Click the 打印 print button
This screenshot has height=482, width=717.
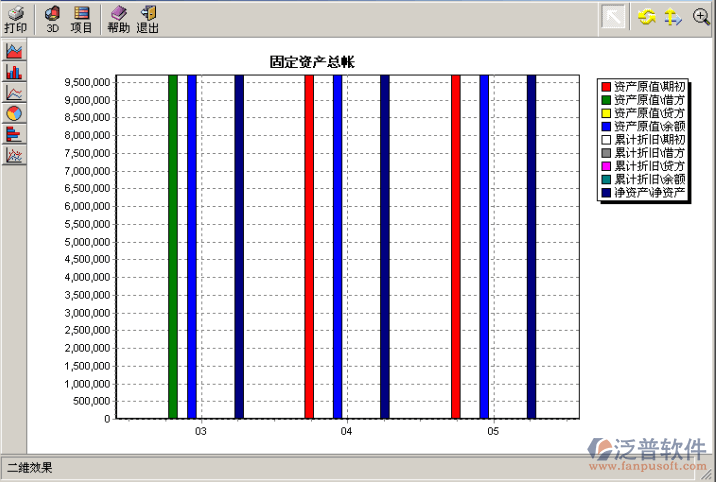tap(15, 18)
